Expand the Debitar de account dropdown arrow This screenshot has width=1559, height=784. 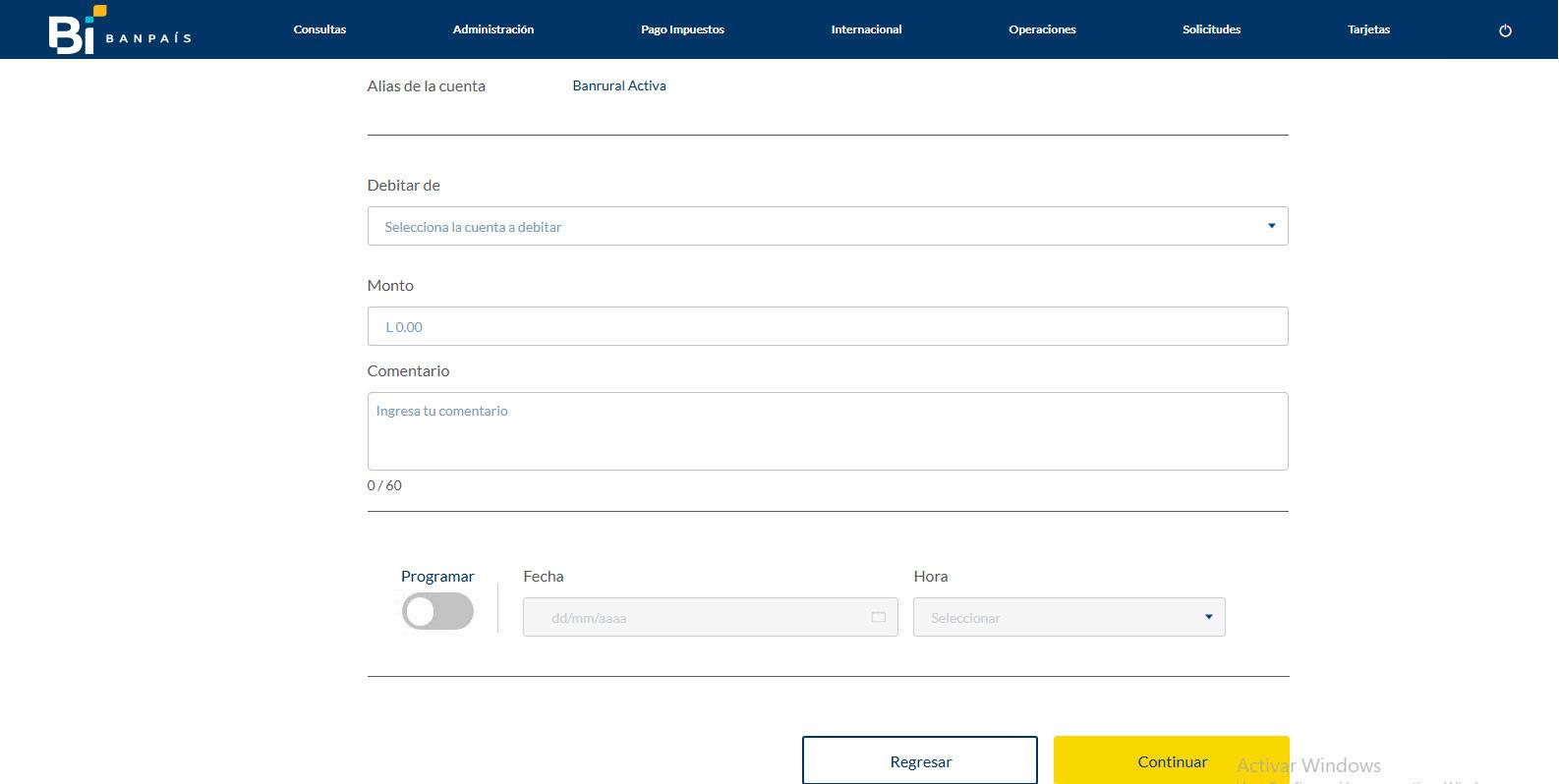(x=1271, y=226)
